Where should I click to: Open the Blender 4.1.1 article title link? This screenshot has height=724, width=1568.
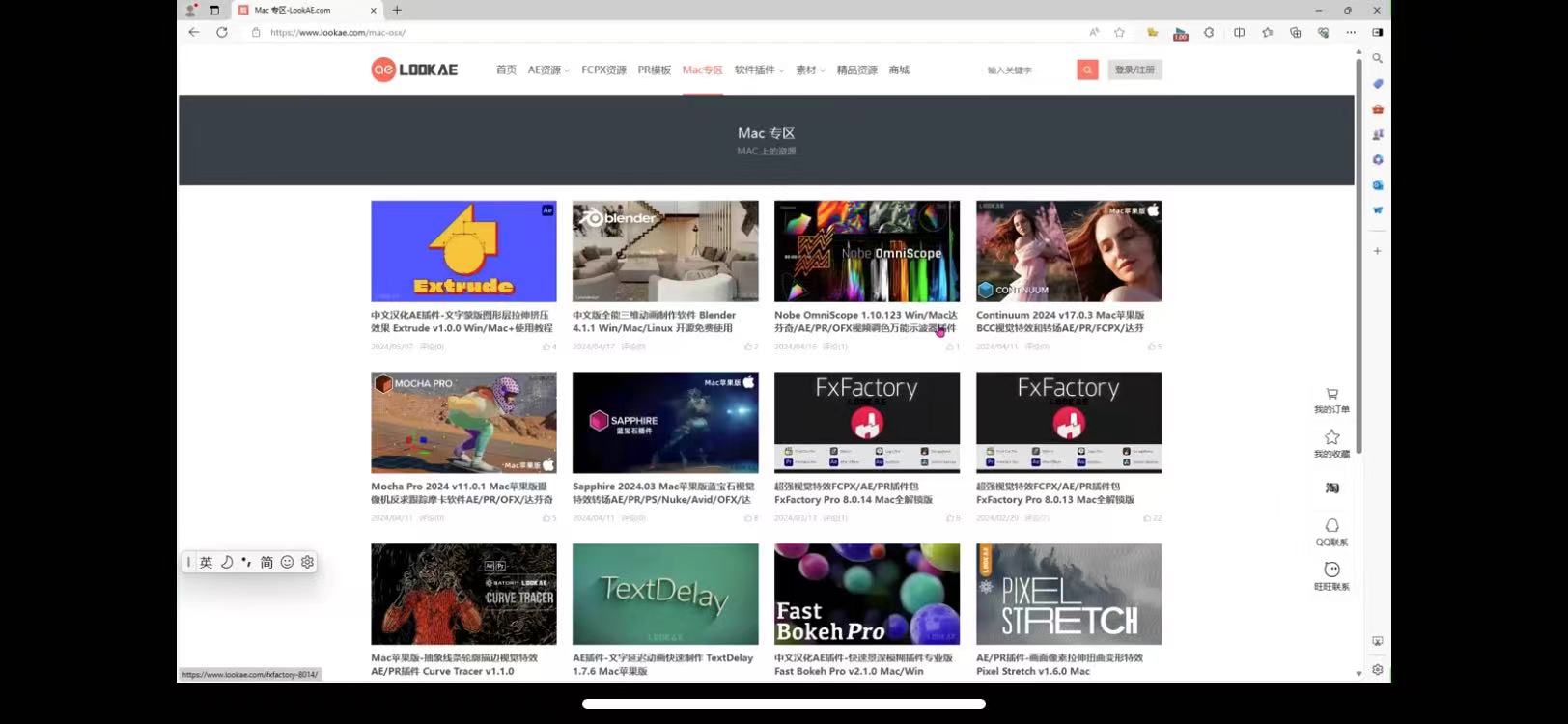pos(654,321)
